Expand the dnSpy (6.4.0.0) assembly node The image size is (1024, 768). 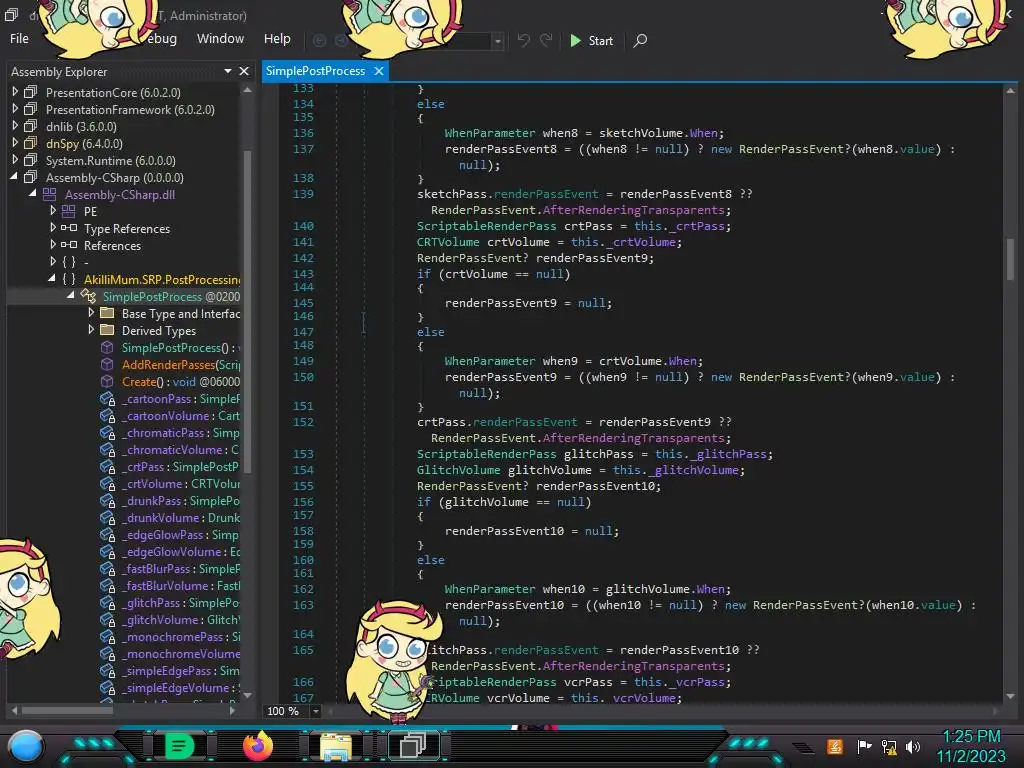coord(15,143)
